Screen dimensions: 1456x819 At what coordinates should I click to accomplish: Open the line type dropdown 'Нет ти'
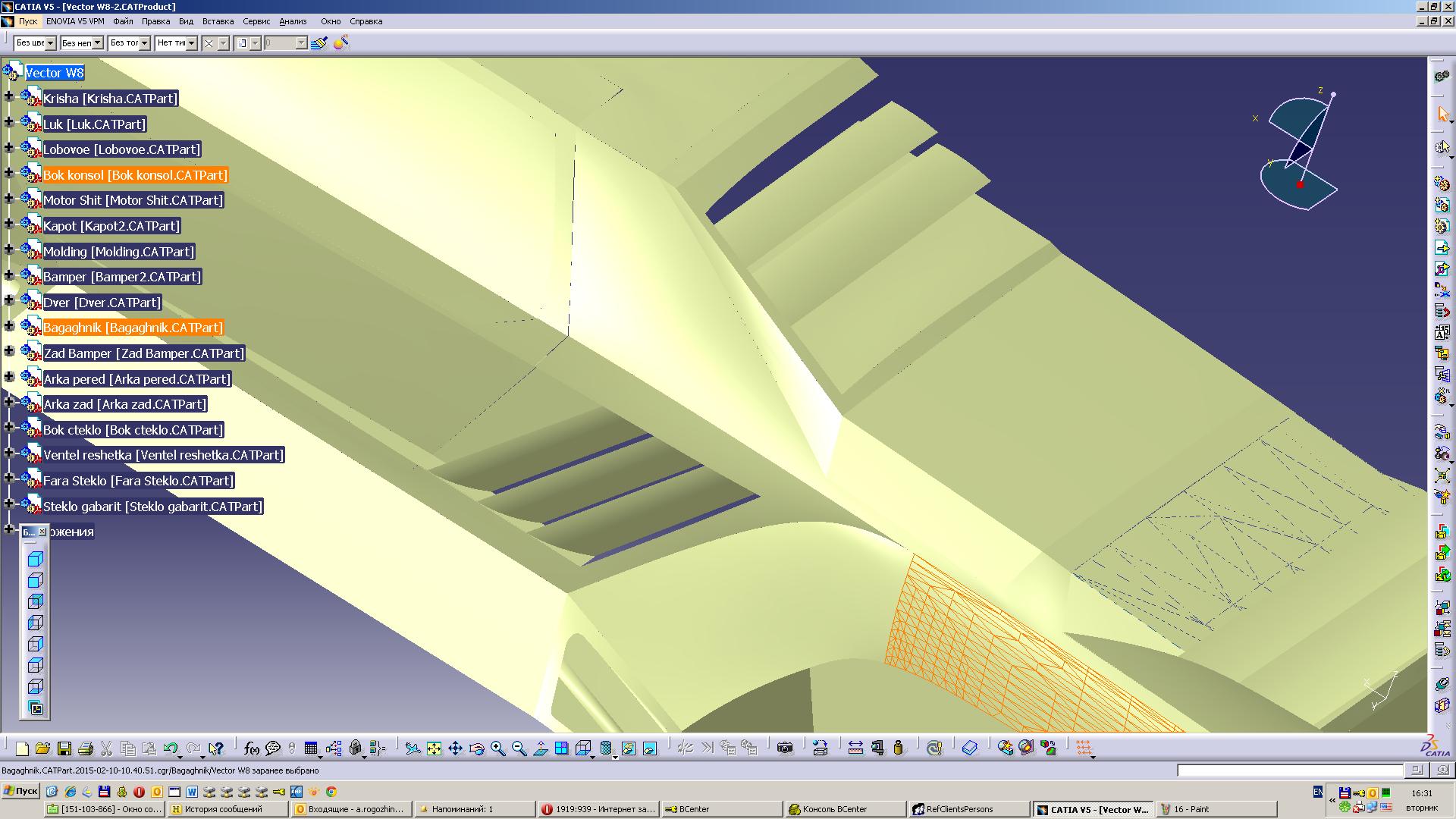191,43
